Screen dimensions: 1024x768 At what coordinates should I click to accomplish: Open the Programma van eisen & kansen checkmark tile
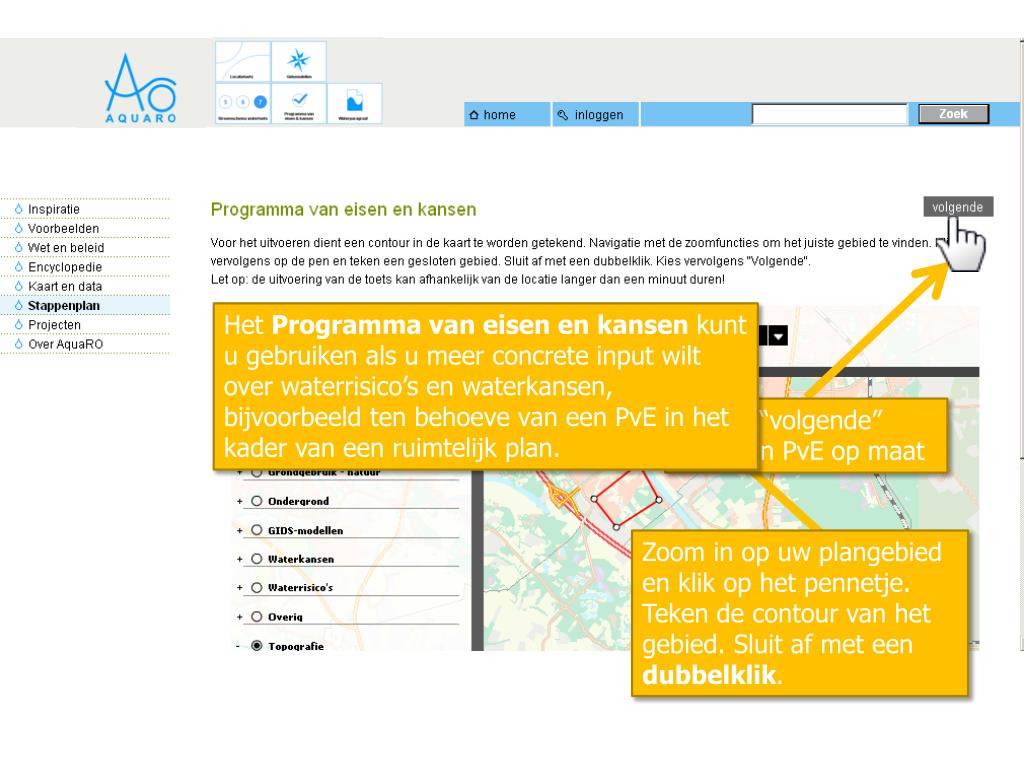[x=298, y=103]
